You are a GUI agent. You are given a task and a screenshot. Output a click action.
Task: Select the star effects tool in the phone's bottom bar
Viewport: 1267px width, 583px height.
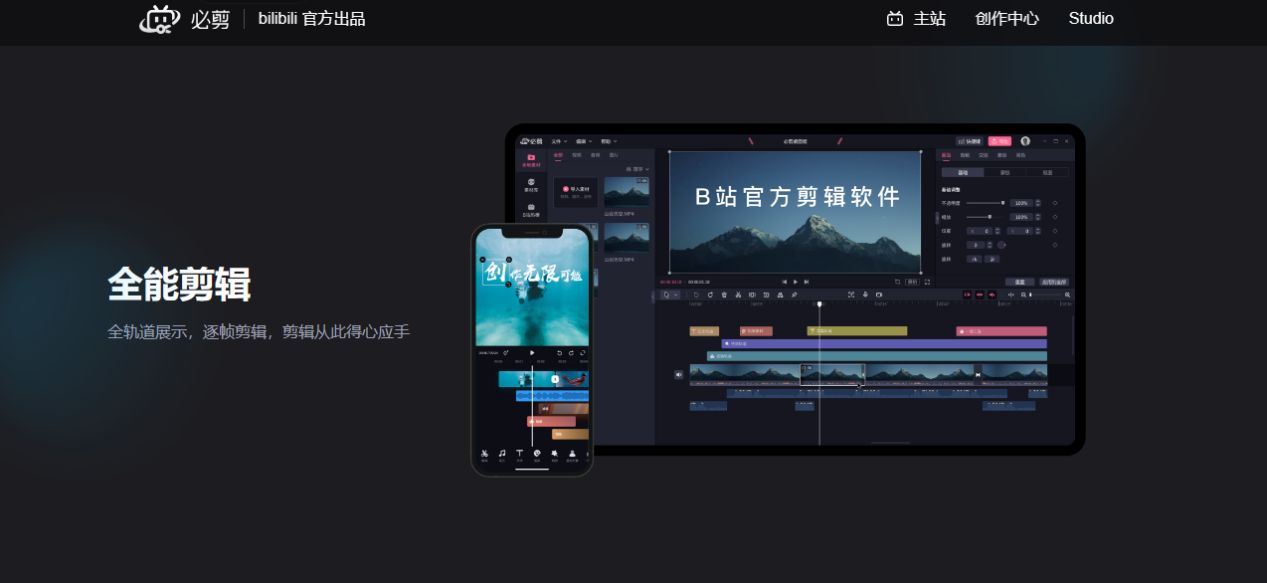pos(554,455)
